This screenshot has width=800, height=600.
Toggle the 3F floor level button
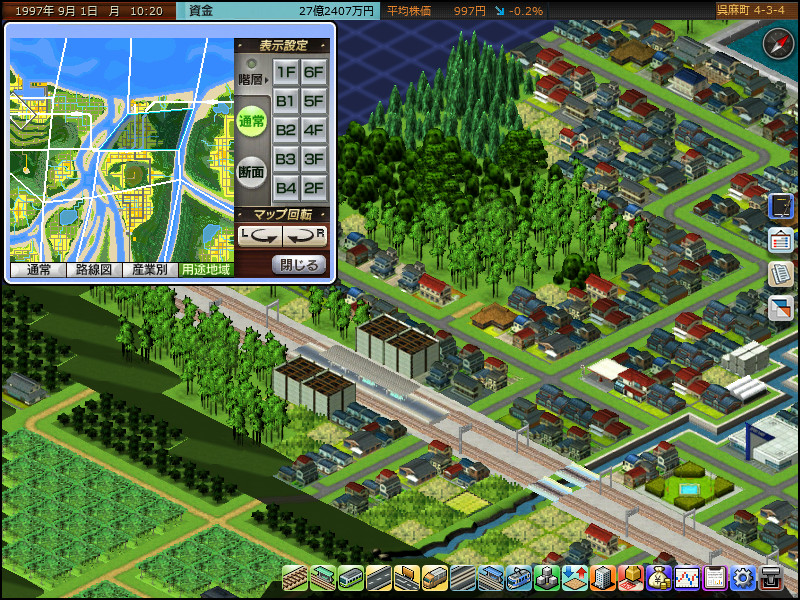(314, 159)
